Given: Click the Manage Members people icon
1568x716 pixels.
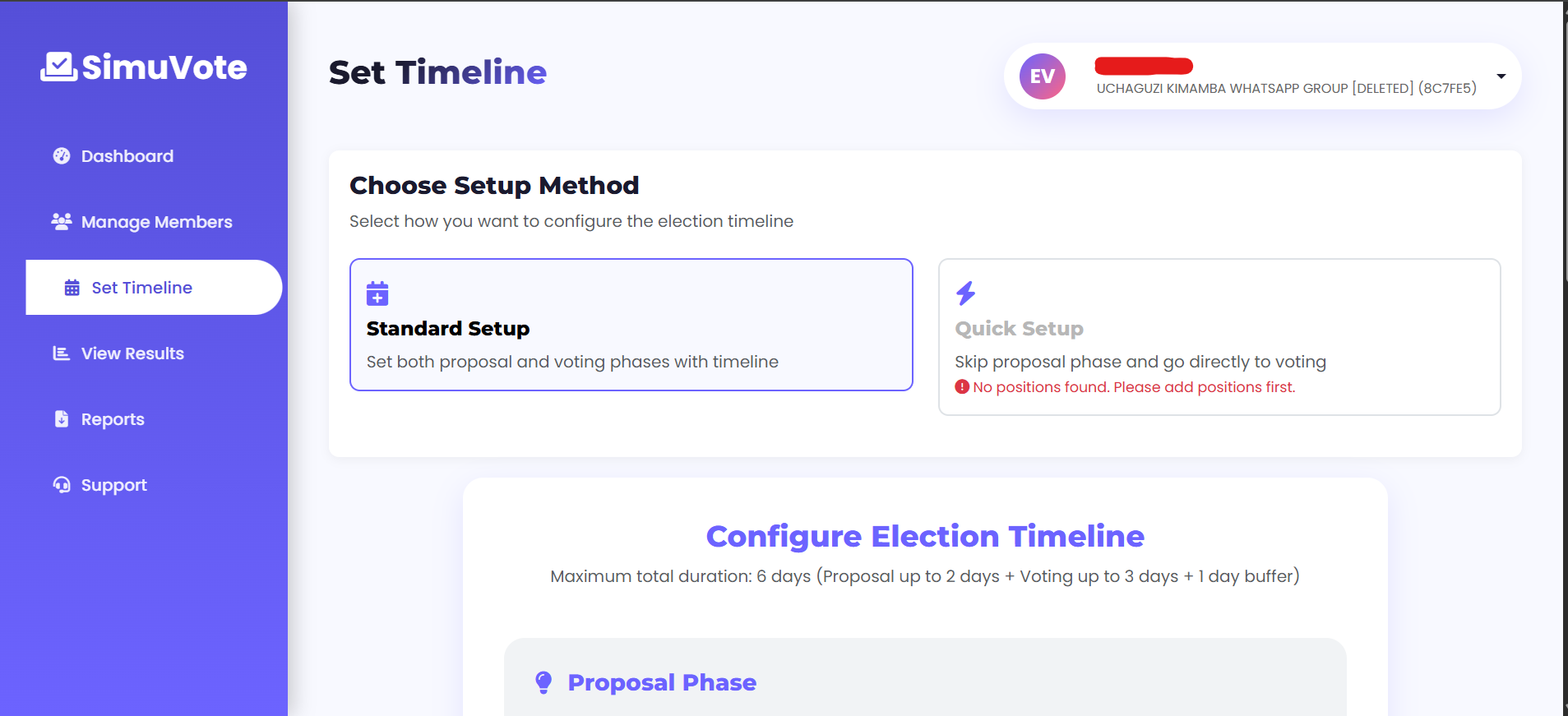Looking at the screenshot, I should click(x=60, y=221).
